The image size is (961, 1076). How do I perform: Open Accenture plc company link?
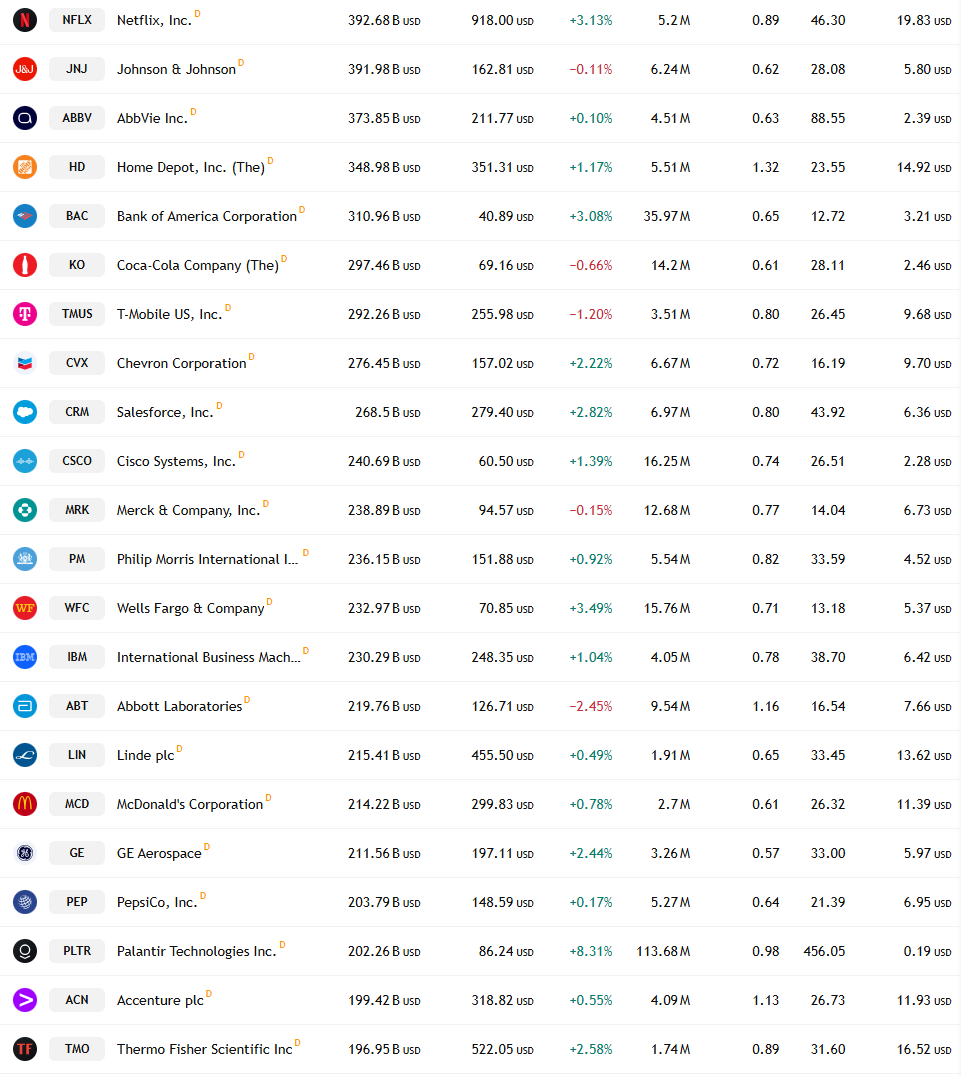tap(160, 1001)
